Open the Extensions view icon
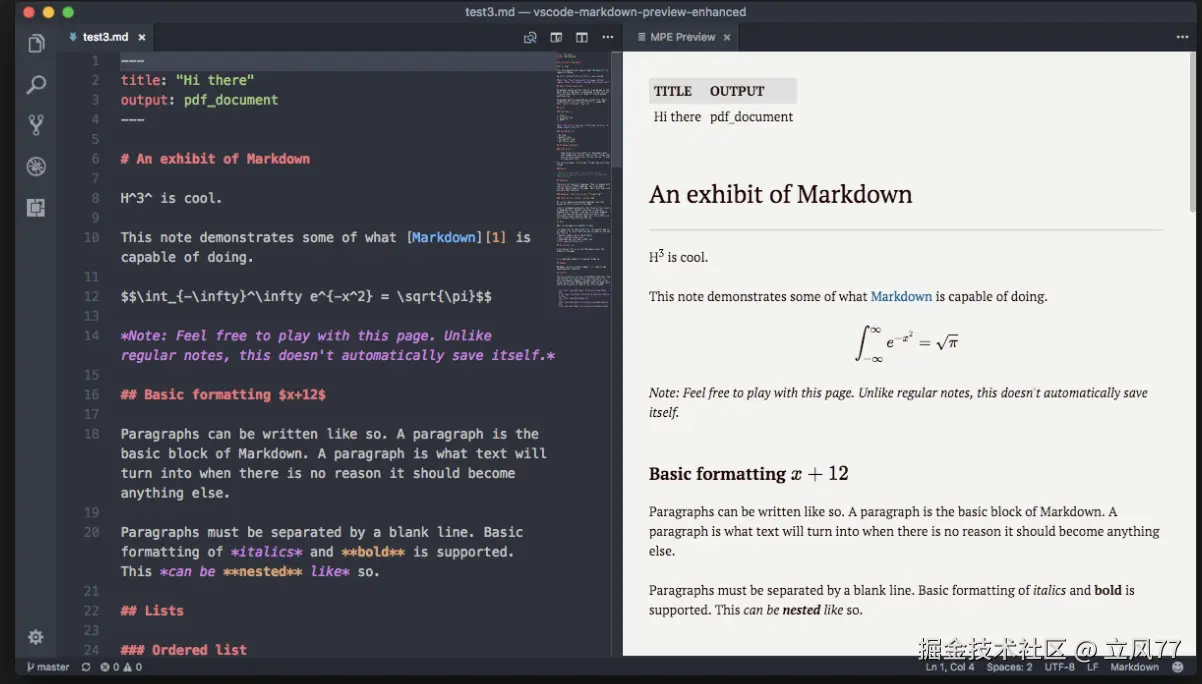This screenshot has width=1202, height=684. click(x=36, y=207)
